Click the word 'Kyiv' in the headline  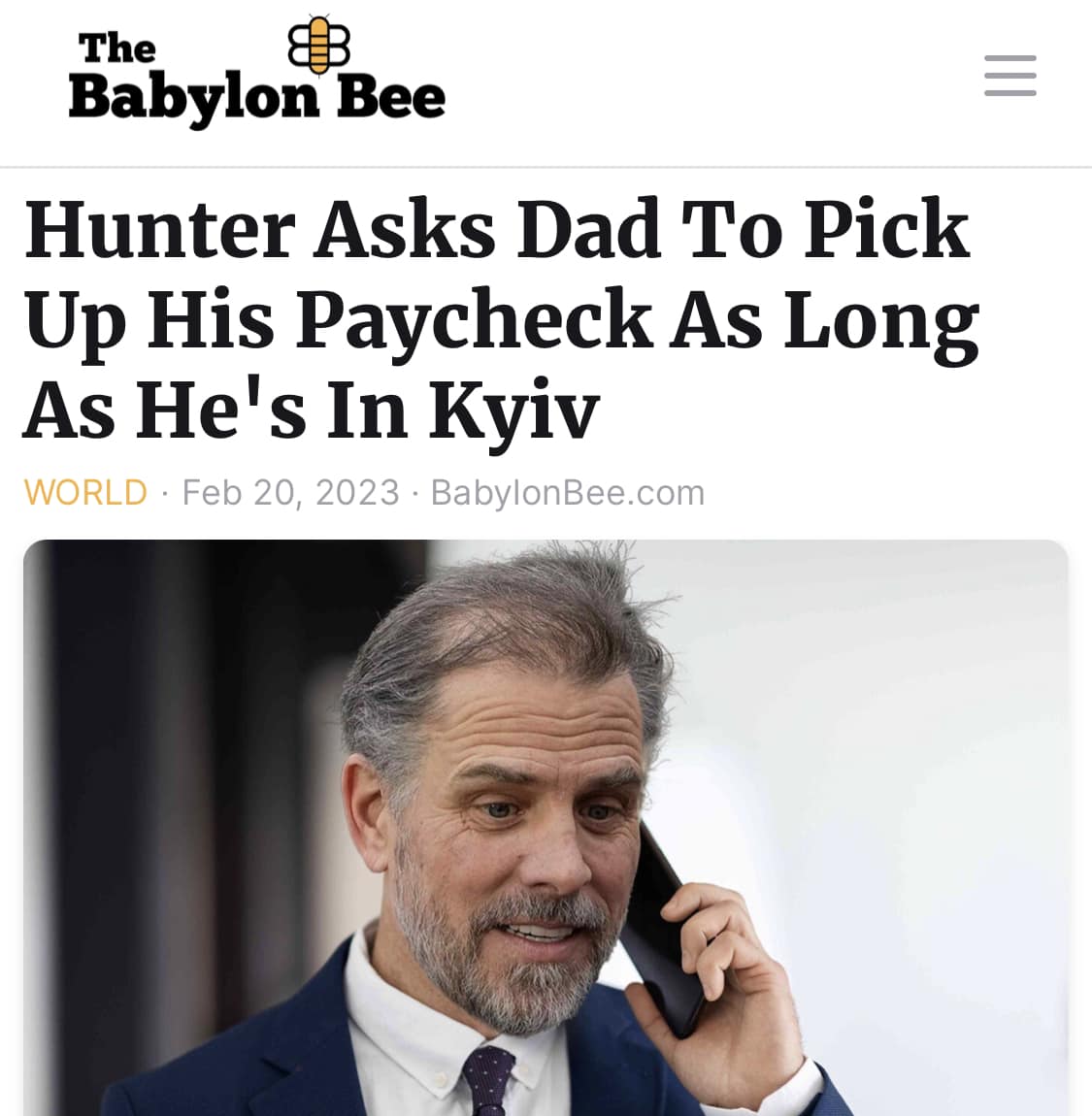point(513,410)
